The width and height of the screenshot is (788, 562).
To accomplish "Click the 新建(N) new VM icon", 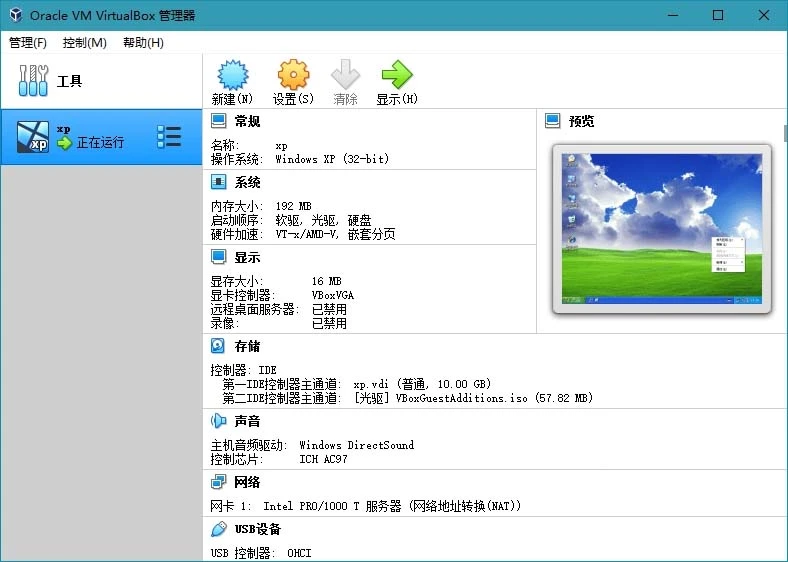I will pyautogui.click(x=232, y=75).
